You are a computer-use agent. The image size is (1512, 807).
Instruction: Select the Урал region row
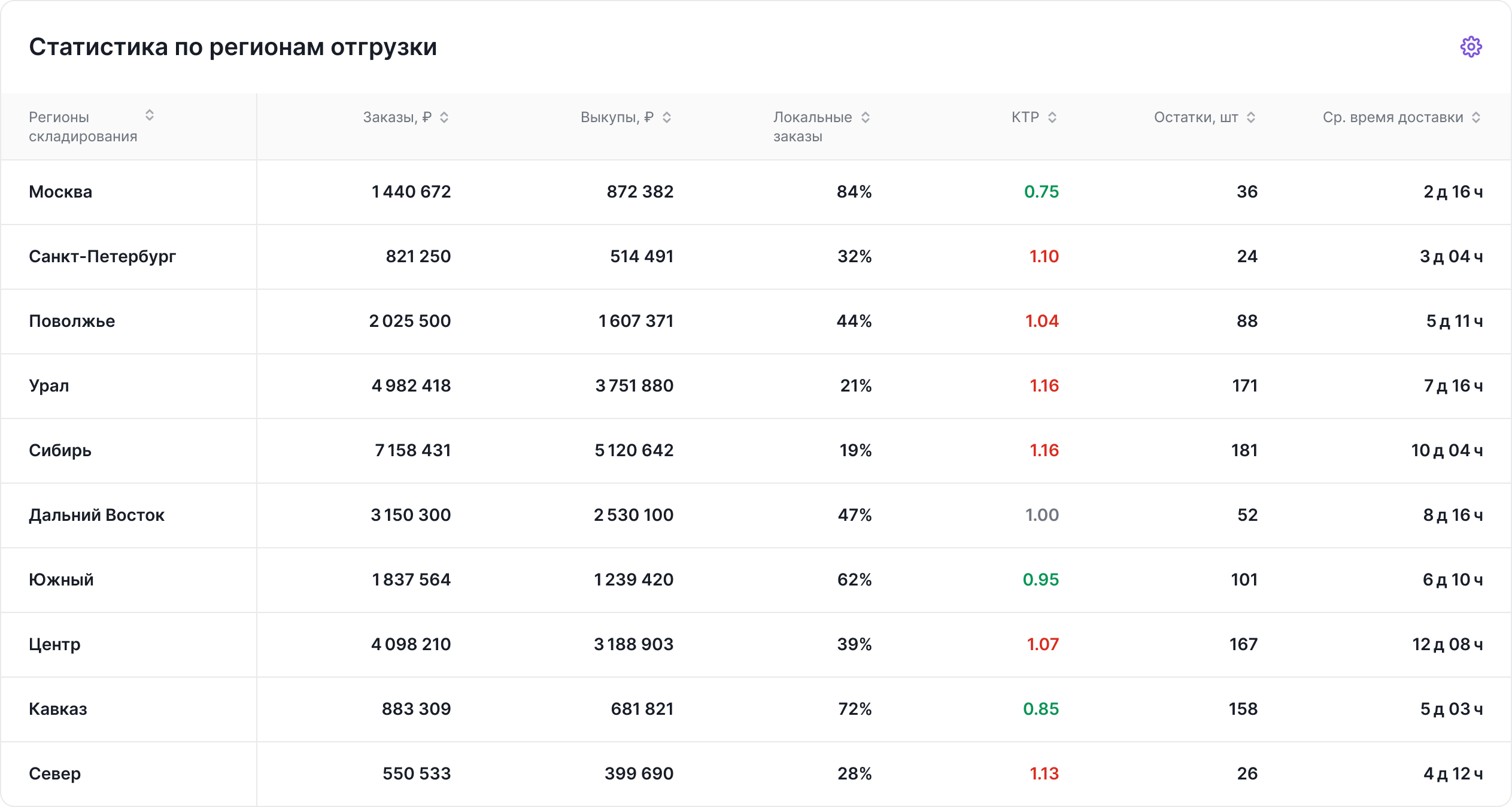tap(756, 386)
